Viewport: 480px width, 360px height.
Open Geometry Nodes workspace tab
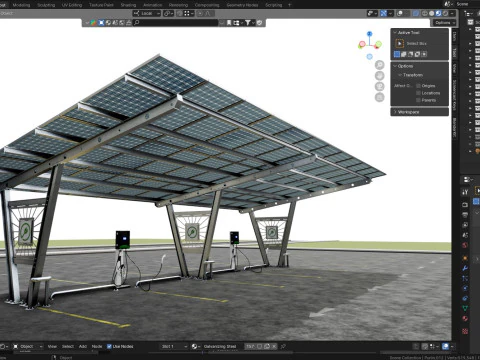pos(242,5)
